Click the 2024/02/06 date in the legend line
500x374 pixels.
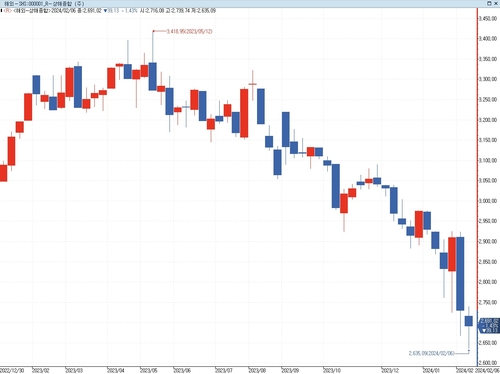[x=64, y=11]
